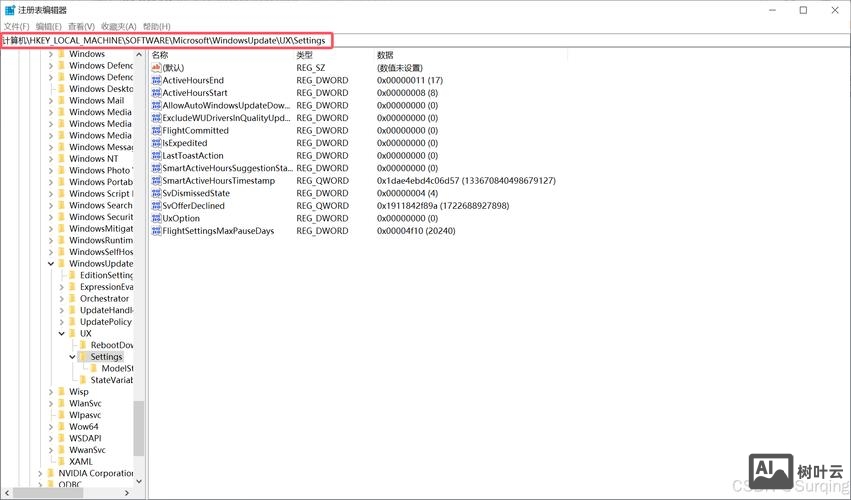Click the (默认) string value icon
The width and height of the screenshot is (851, 500).
(x=156, y=68)
